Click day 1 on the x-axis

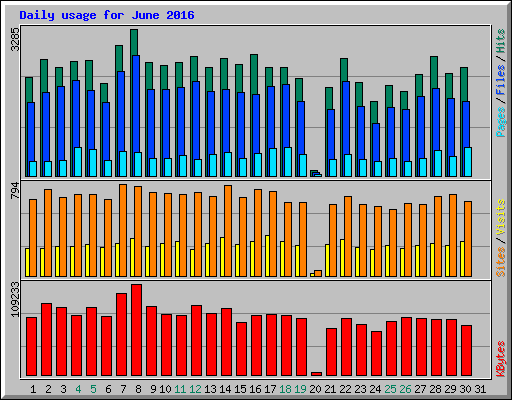tap(33, 389)
